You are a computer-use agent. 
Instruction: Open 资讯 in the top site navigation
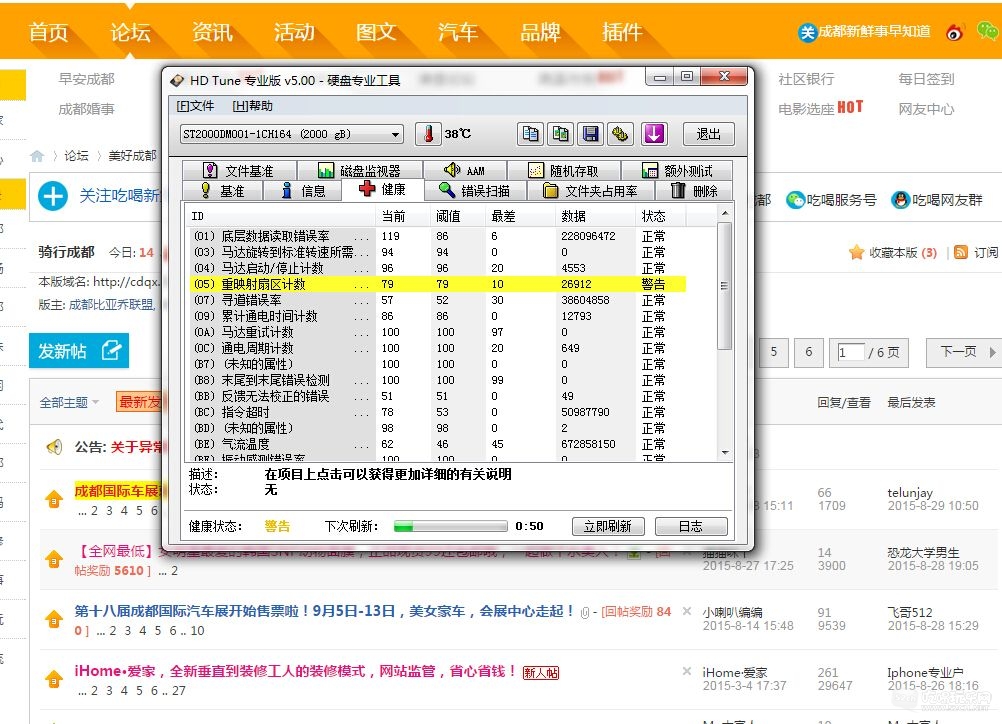(x=212, y=32)
